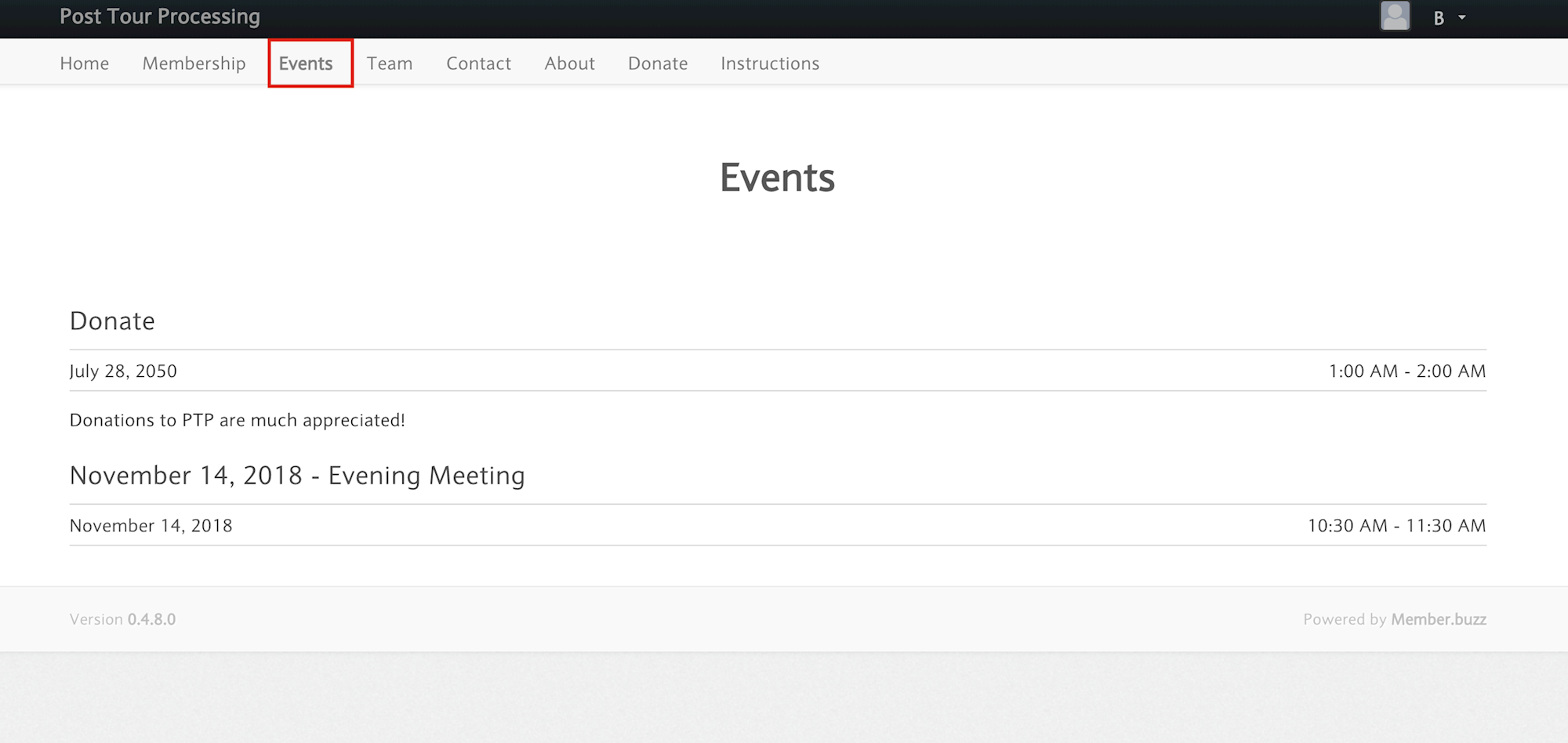Navigate to the Team page
This screenshot has width=1568, height=743.
(x=390, y=63)
